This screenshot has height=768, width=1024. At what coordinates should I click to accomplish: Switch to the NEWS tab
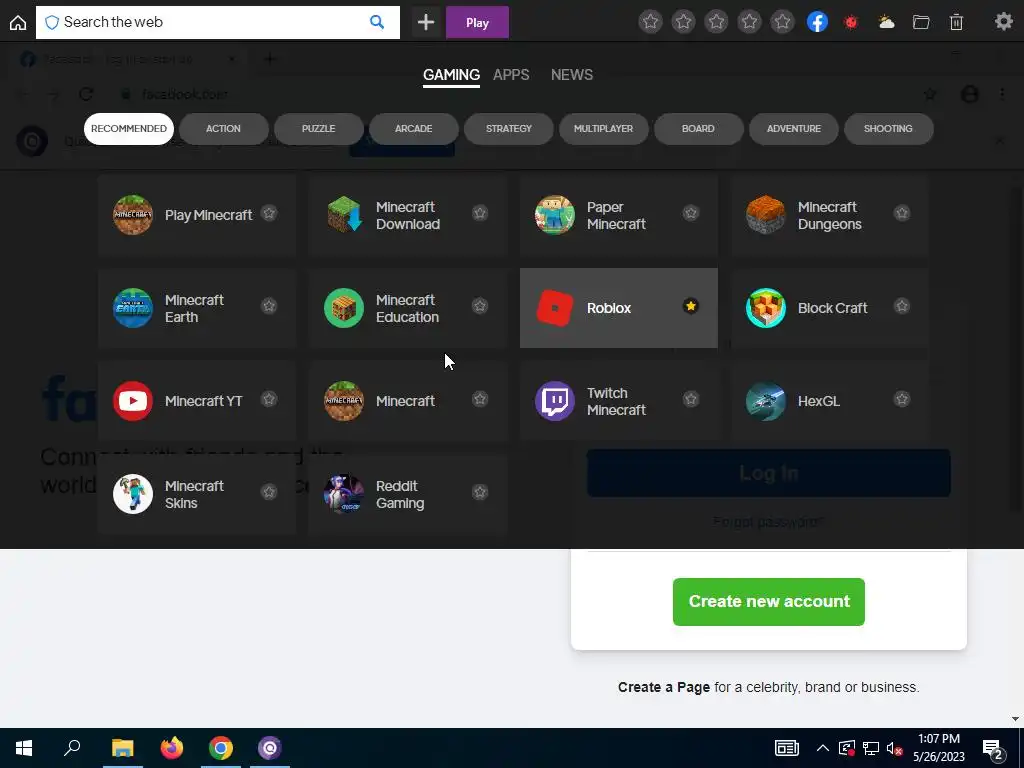(572, 75)
